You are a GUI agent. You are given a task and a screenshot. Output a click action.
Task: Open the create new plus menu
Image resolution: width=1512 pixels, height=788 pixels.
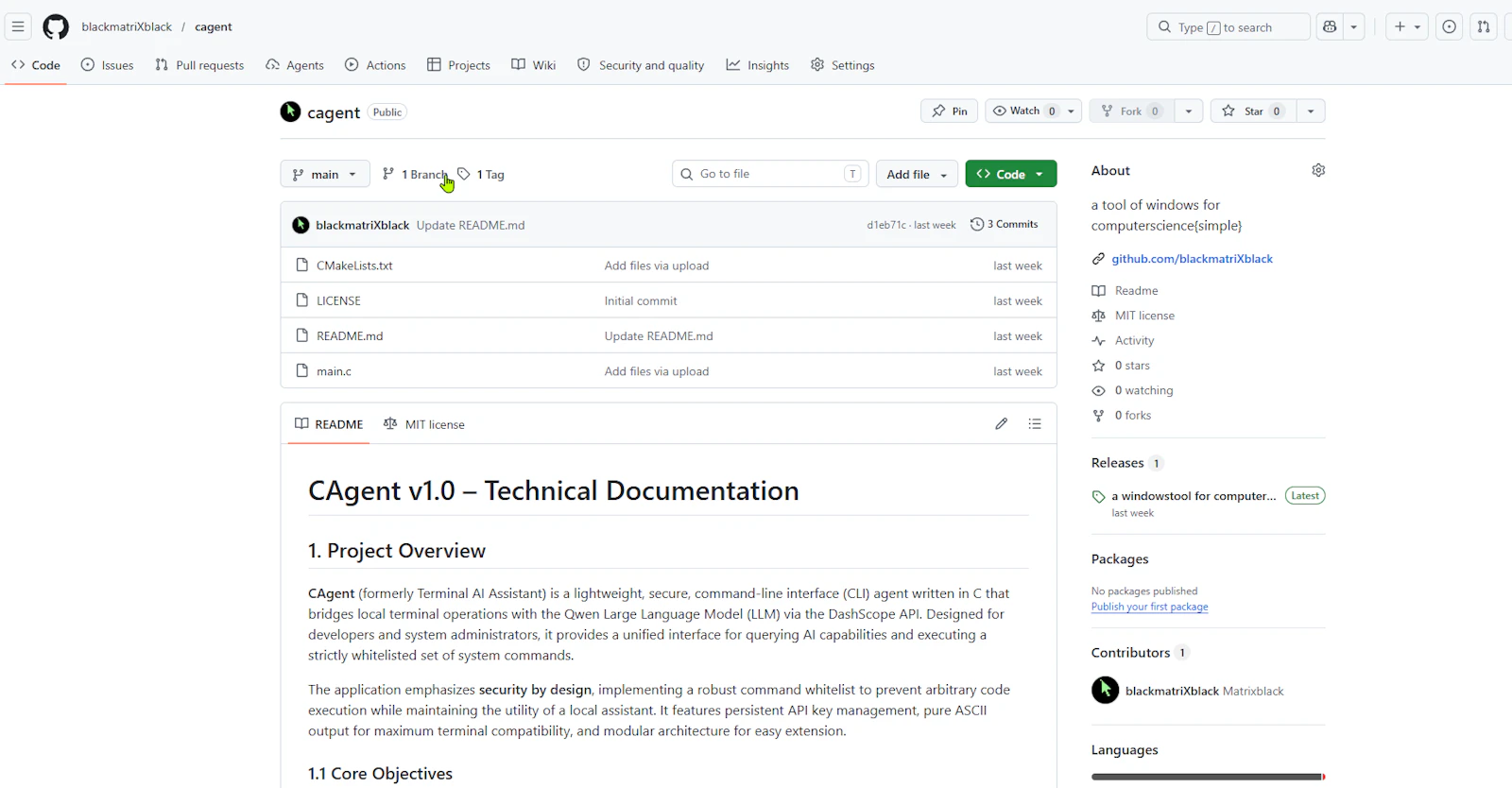click(1406, 26)
